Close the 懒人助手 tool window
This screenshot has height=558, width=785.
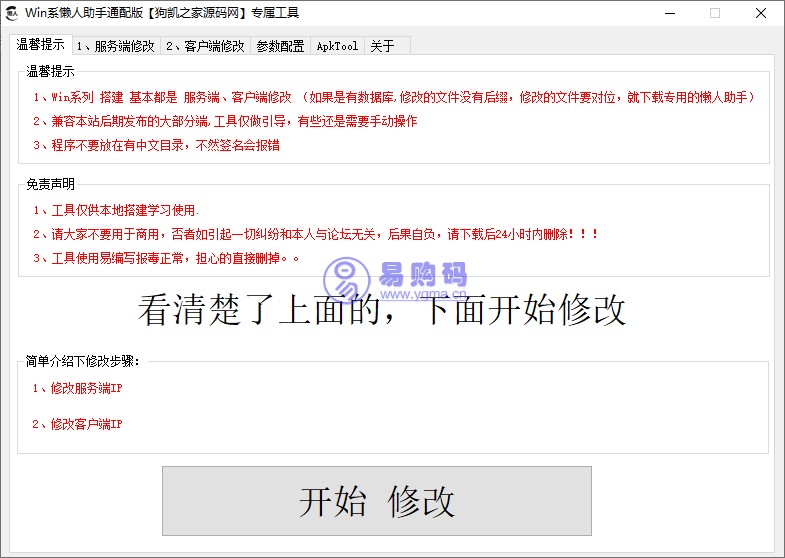761,13
